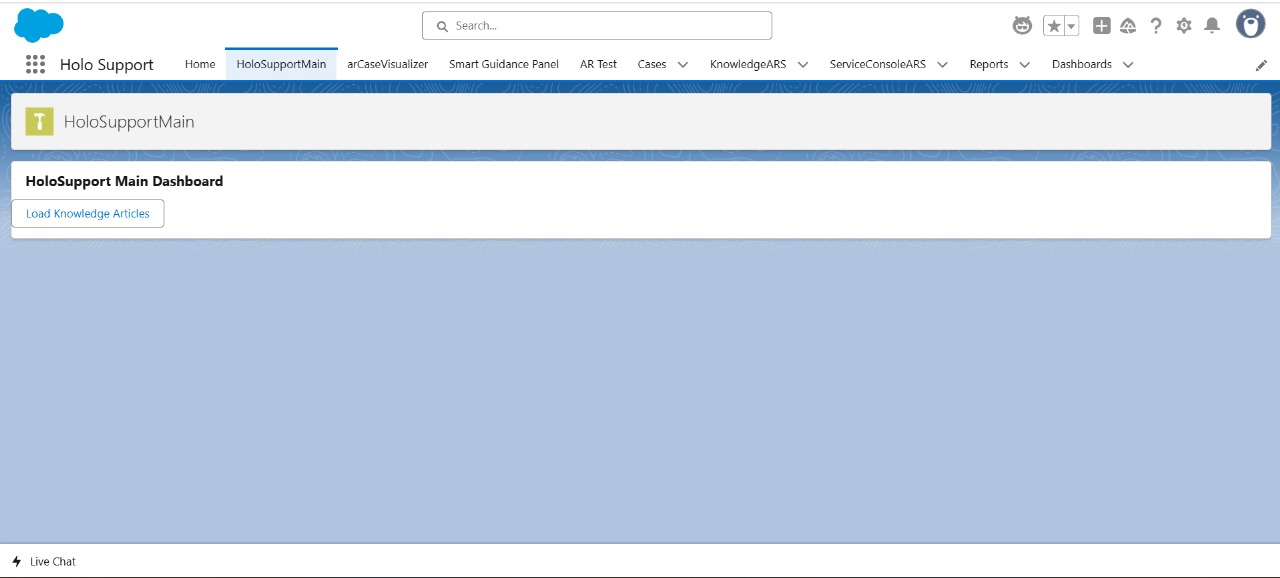Click the HoloSupportMain page title text

[x=129, y=122]
